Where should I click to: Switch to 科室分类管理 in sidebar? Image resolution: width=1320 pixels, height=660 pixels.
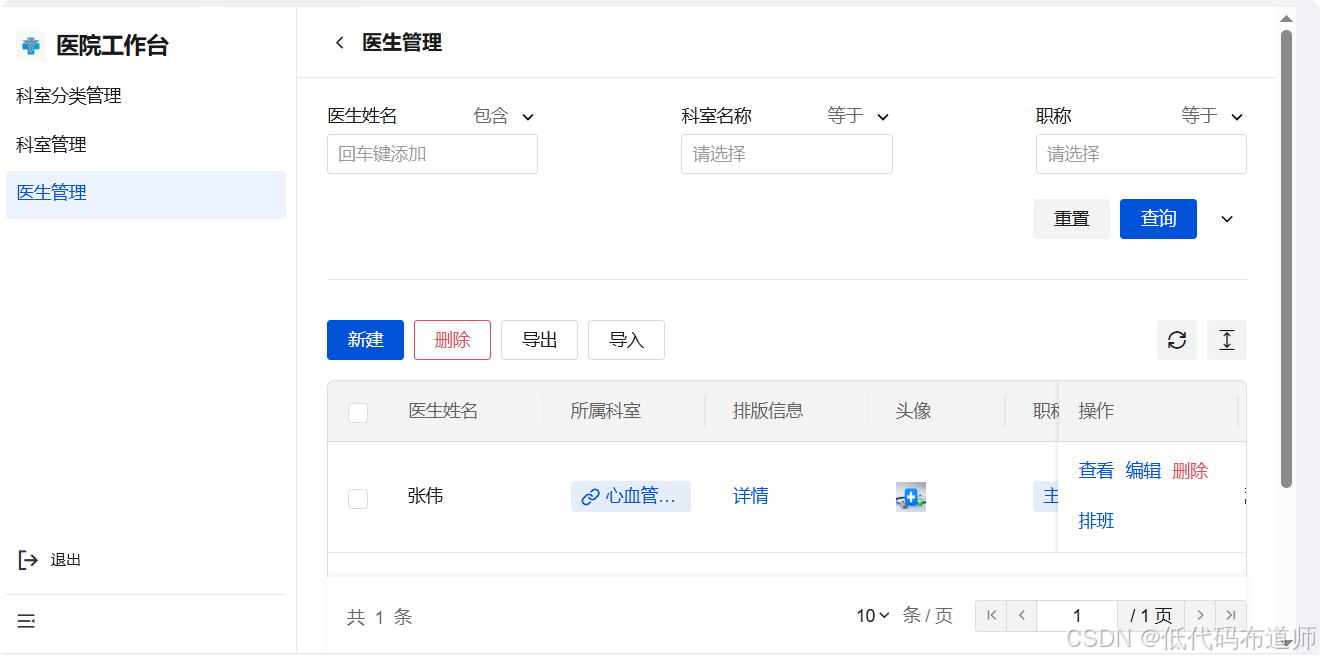pyautogui.click(x=68, y=96)
